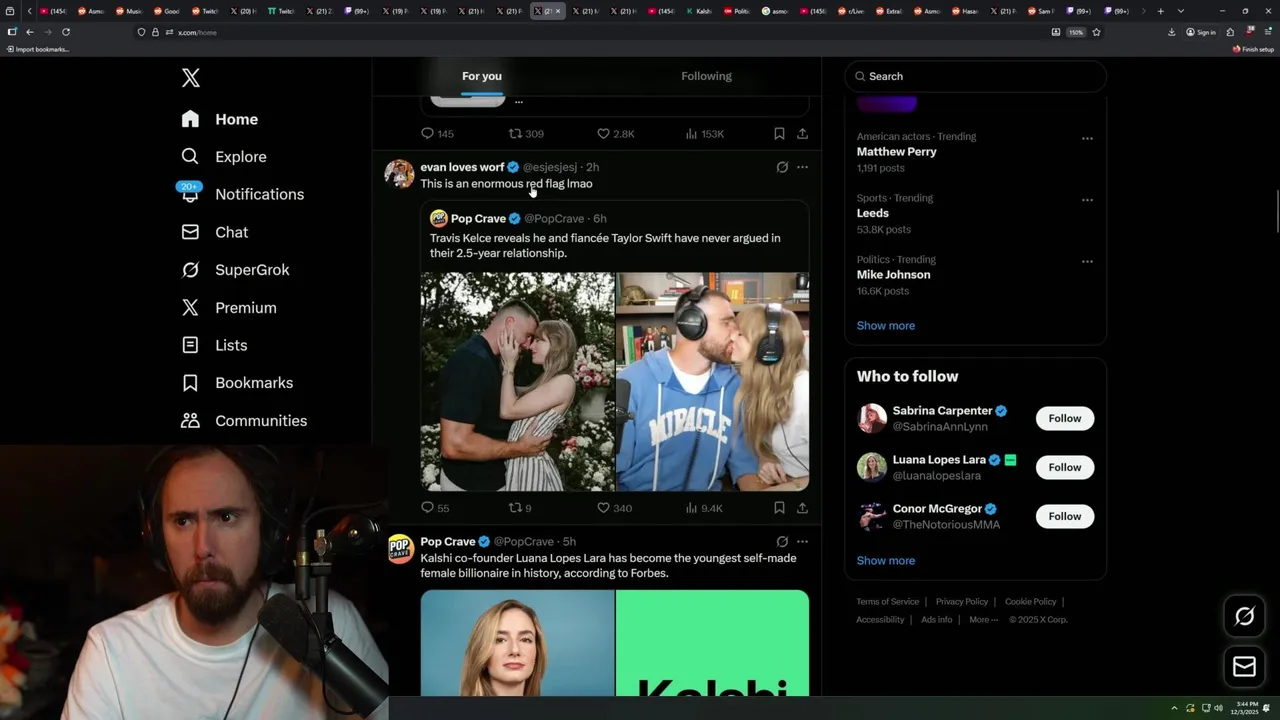1280x720 pixels.
Task: Open Cookie Policy link
Action: [x=1030, y=602]
